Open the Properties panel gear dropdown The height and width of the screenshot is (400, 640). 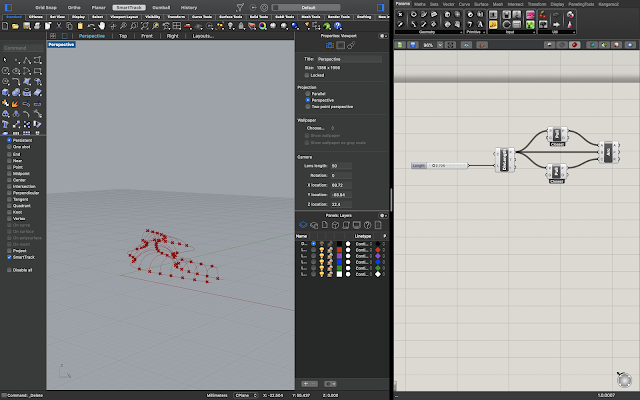[x=383, y=36]
